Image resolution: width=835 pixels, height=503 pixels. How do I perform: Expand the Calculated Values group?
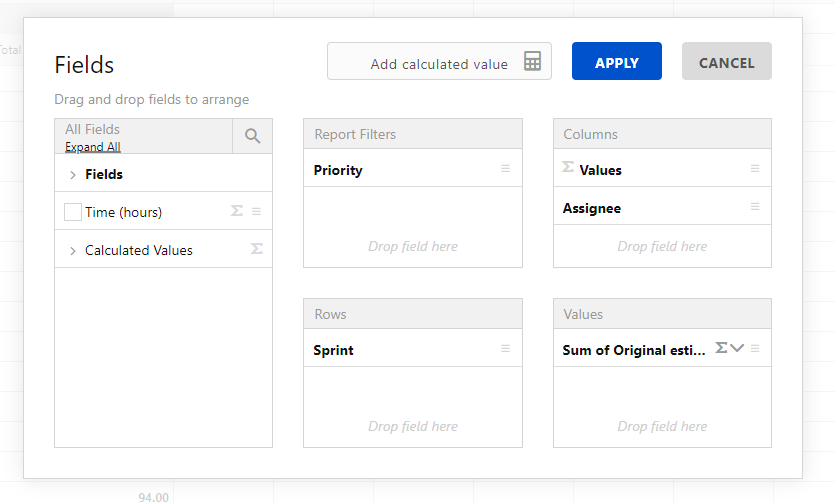click(x=73, y=251)
